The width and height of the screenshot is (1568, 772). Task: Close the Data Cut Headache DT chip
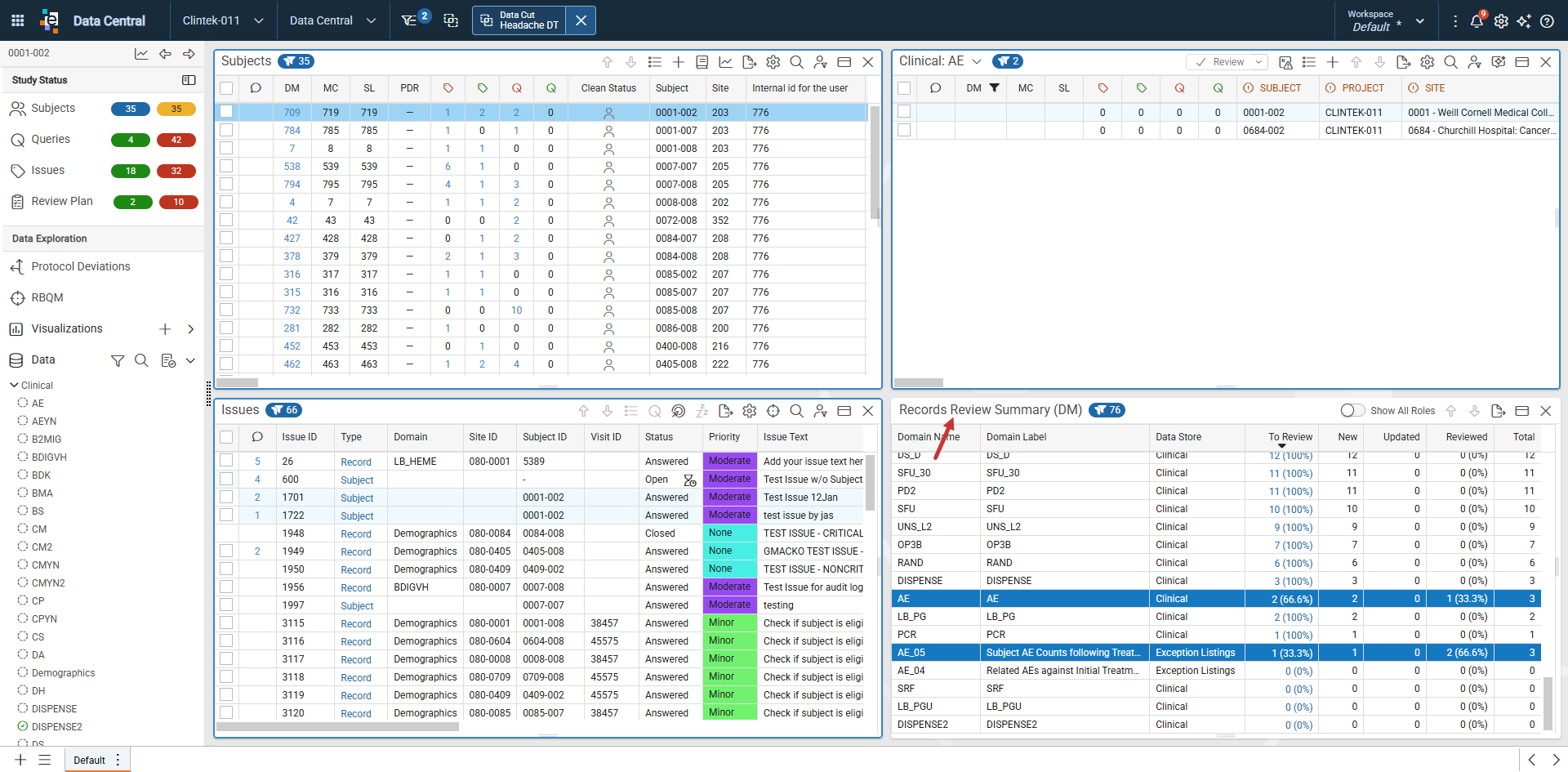[581, 20]
